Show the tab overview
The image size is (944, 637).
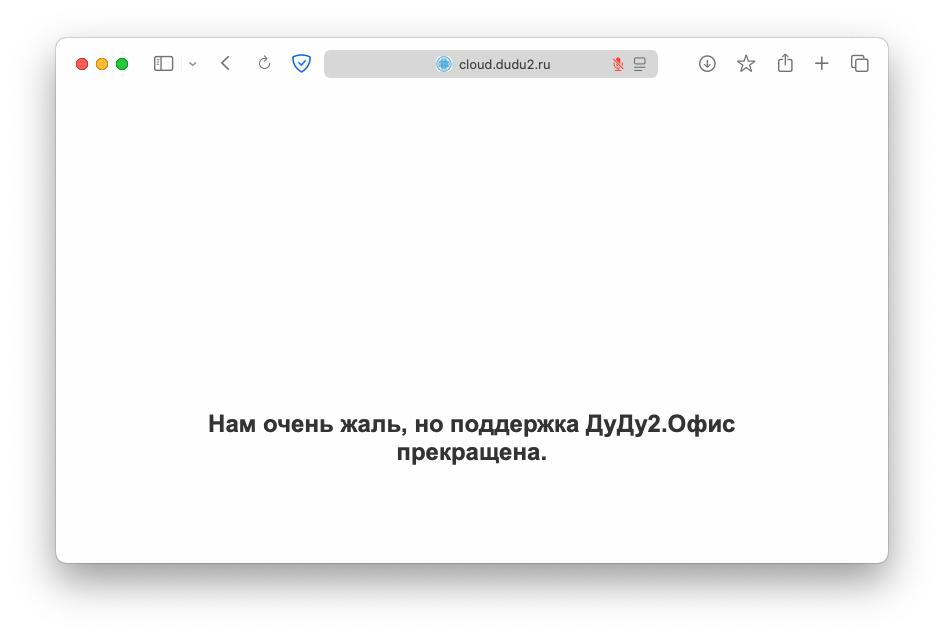click(x=859, y=64)
